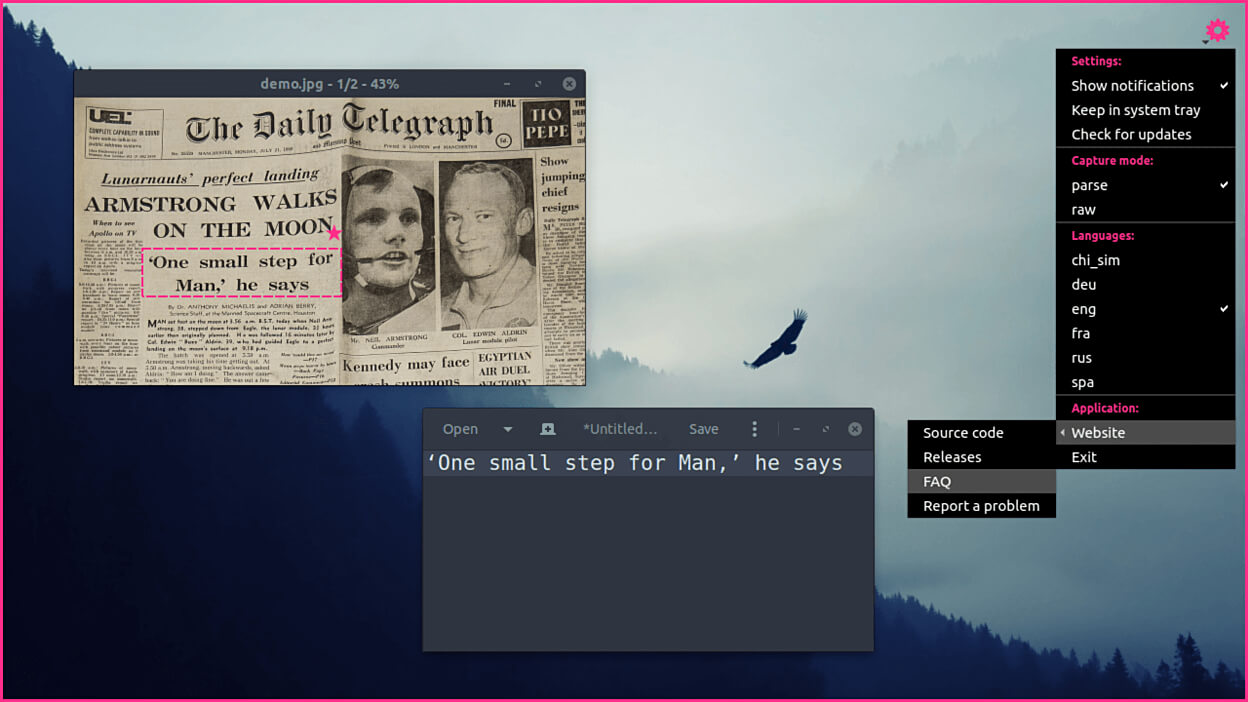Click the pink star selection marker
1248x702 pixels.
click(x=334, y=233)
